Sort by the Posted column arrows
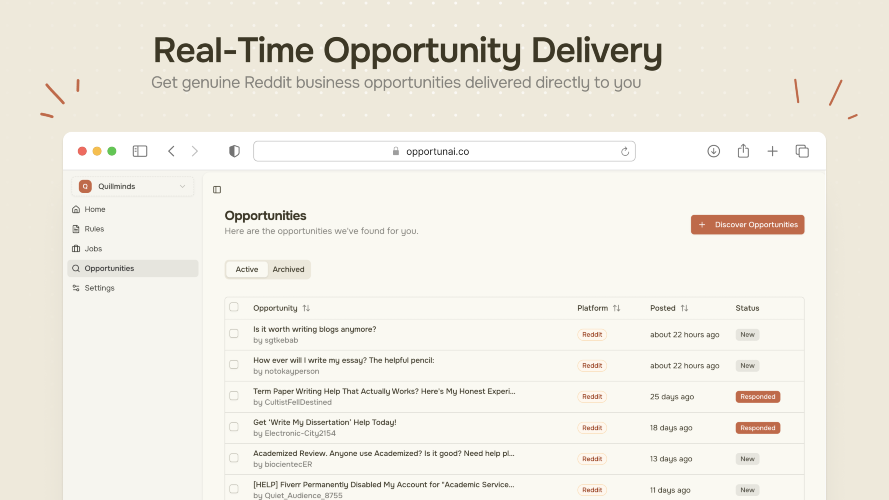This screenshot has width=889, height=500. click(x=684, y=308)
